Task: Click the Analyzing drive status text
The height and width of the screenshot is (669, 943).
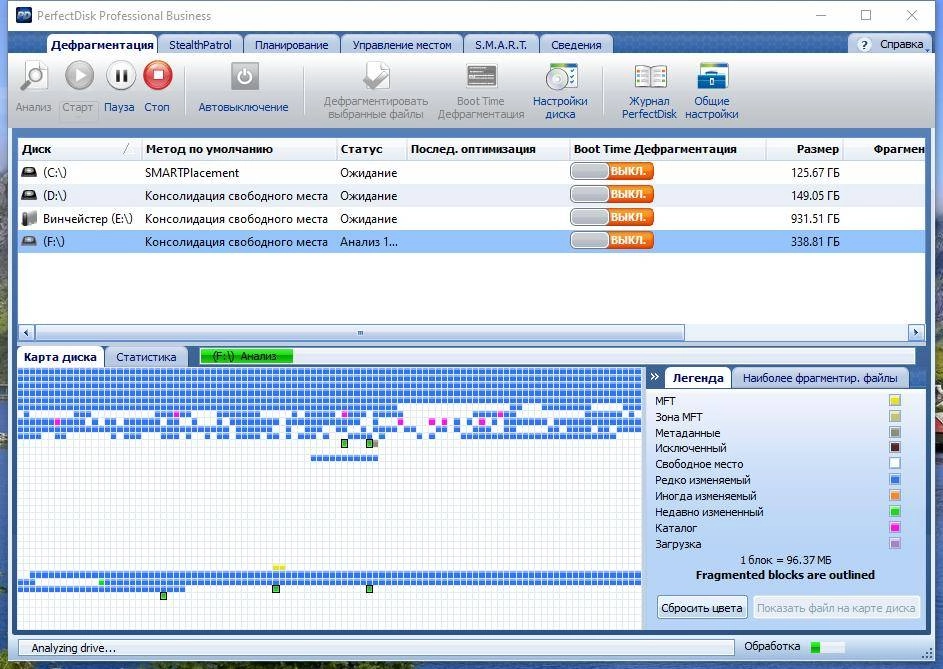Action: click(x=73, y=648)
